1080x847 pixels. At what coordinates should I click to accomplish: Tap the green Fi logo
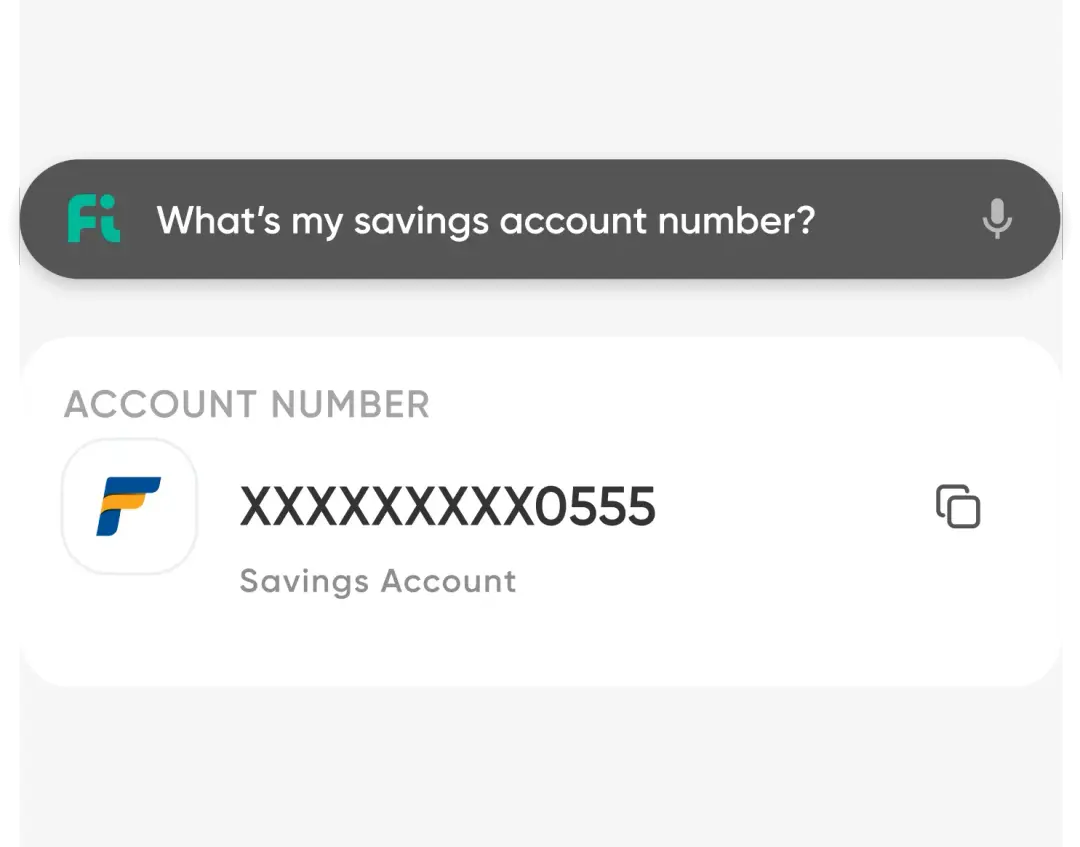94,219
